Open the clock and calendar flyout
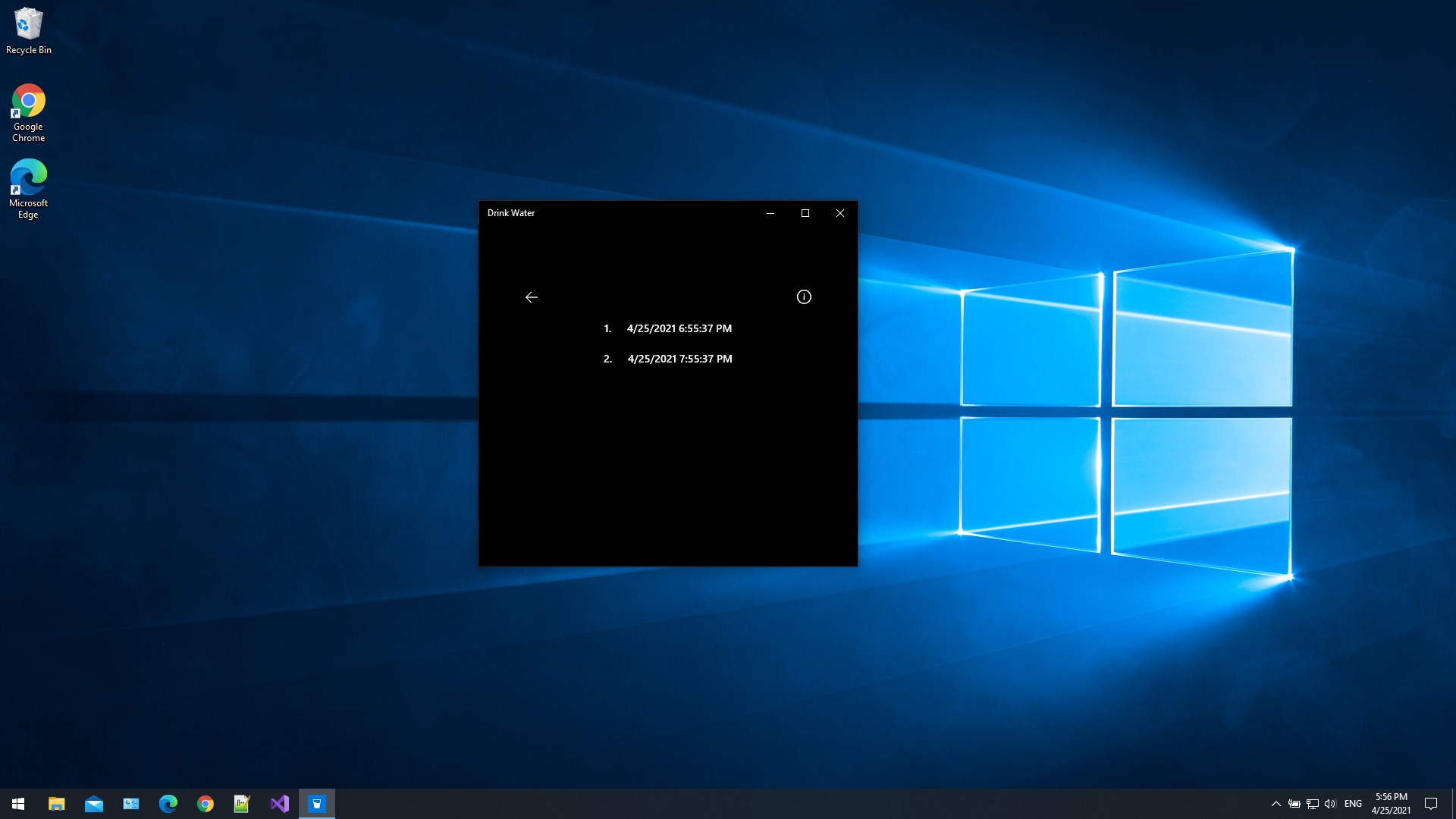1456x819 pixels. click(1391, 803)
